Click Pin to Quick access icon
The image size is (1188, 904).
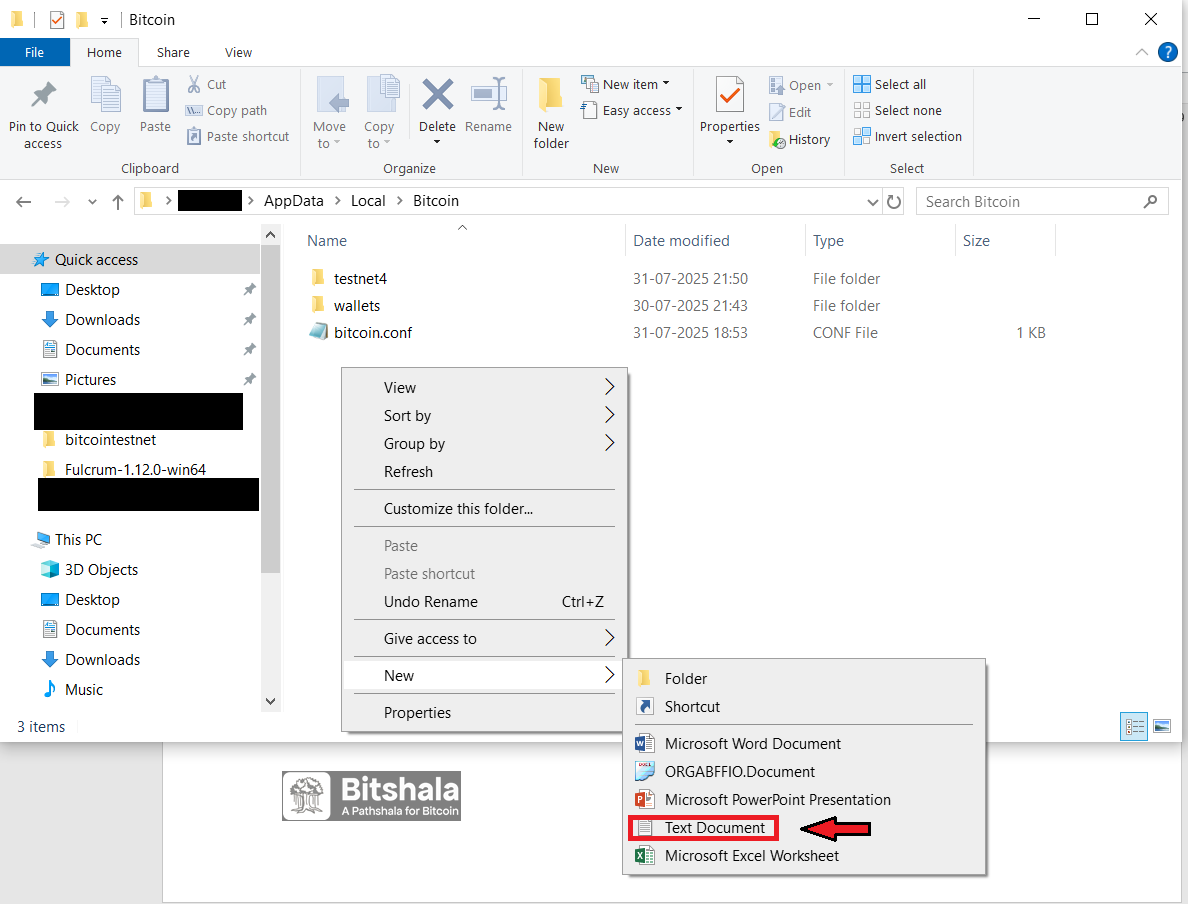coord(43,96)
